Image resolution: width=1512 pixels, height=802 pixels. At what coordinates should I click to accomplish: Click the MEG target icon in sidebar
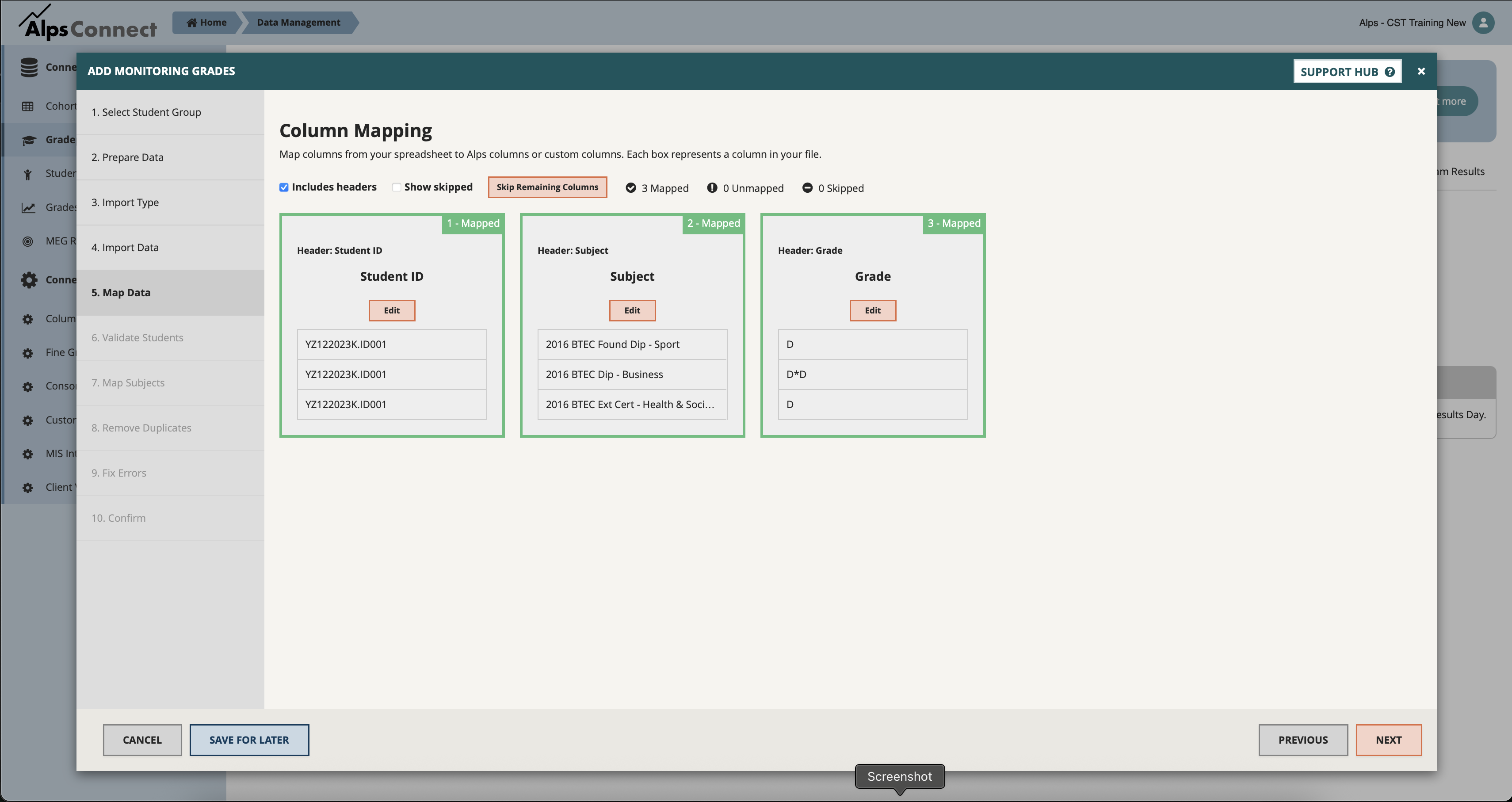(x=27, y=241)
